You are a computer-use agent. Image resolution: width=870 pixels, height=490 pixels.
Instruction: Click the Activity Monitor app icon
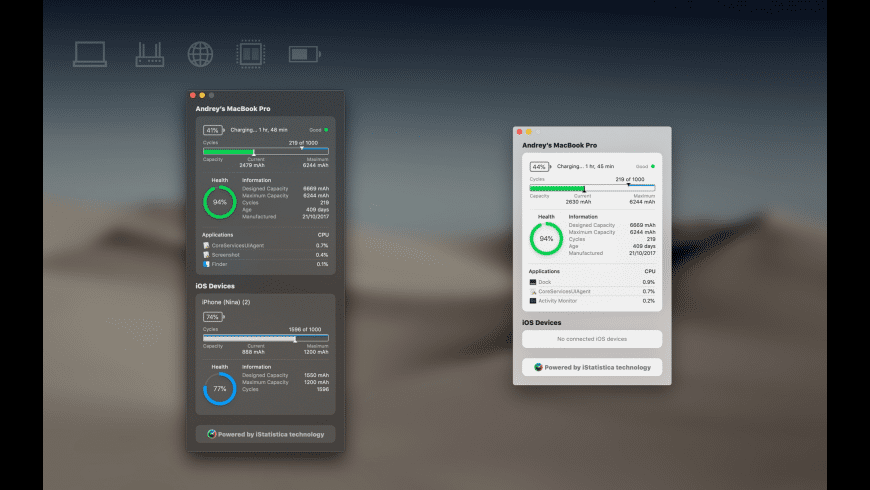pos(533,301)
